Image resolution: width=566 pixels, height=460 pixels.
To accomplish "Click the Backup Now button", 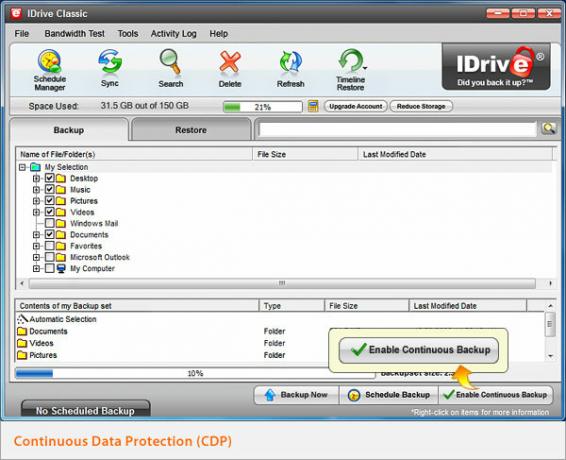I will [x=296, y=395].
